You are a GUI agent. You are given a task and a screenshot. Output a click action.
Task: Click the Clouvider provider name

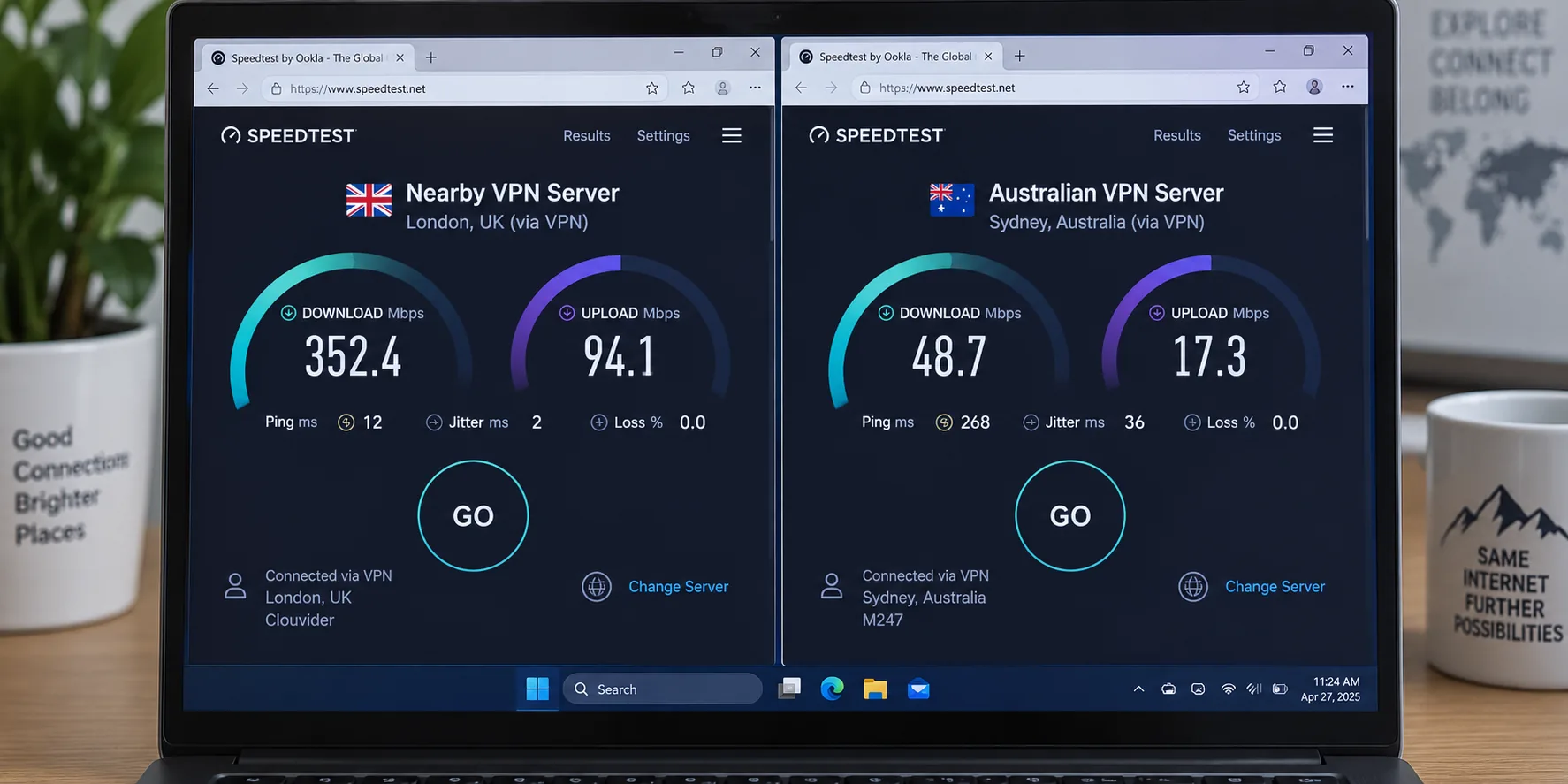pos(300,620)
